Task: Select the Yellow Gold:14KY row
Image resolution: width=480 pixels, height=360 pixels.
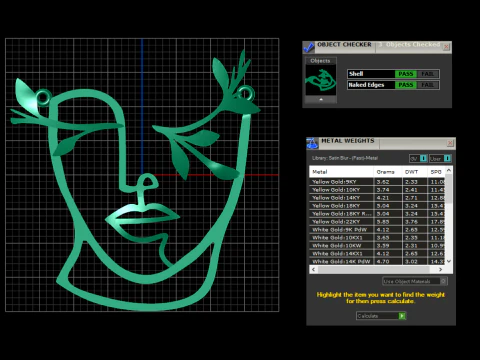Action: click(377, 198)
